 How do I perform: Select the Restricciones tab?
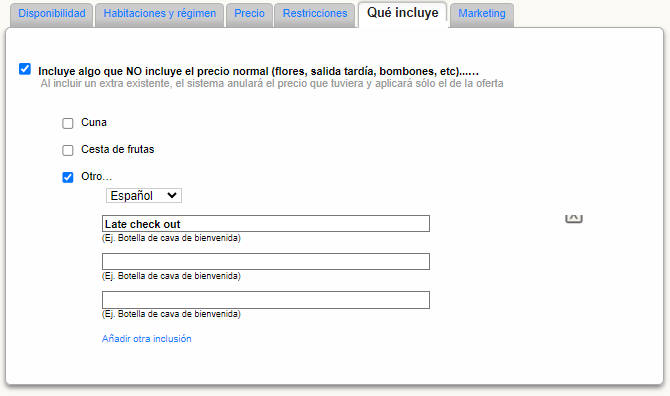pyautogui.click(x=315, y=14)
